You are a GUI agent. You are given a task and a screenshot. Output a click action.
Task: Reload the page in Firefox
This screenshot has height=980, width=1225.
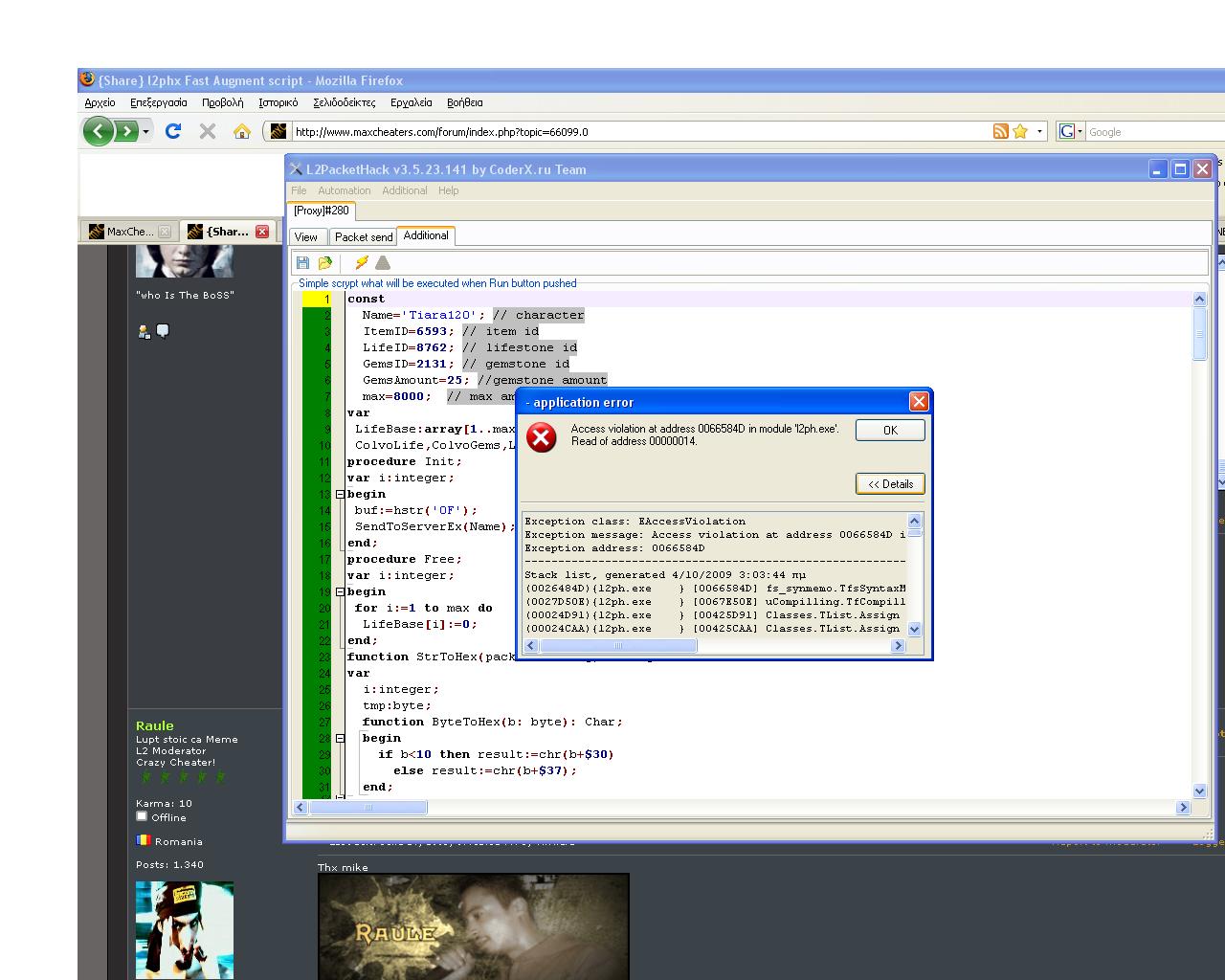(x=173, y=131)
